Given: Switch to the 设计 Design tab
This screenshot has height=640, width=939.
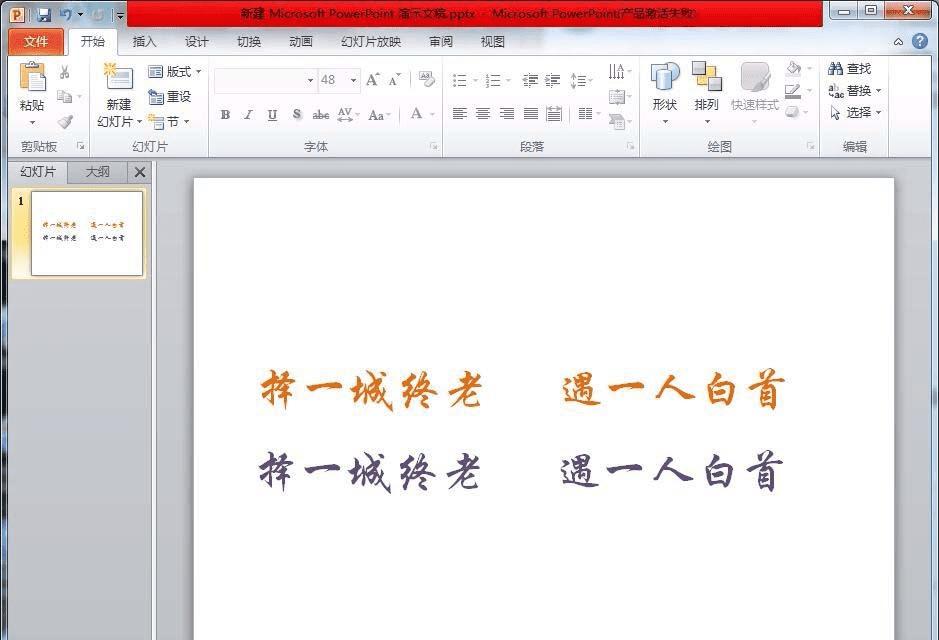Looking at the screenshot, I should click(196, 41).
